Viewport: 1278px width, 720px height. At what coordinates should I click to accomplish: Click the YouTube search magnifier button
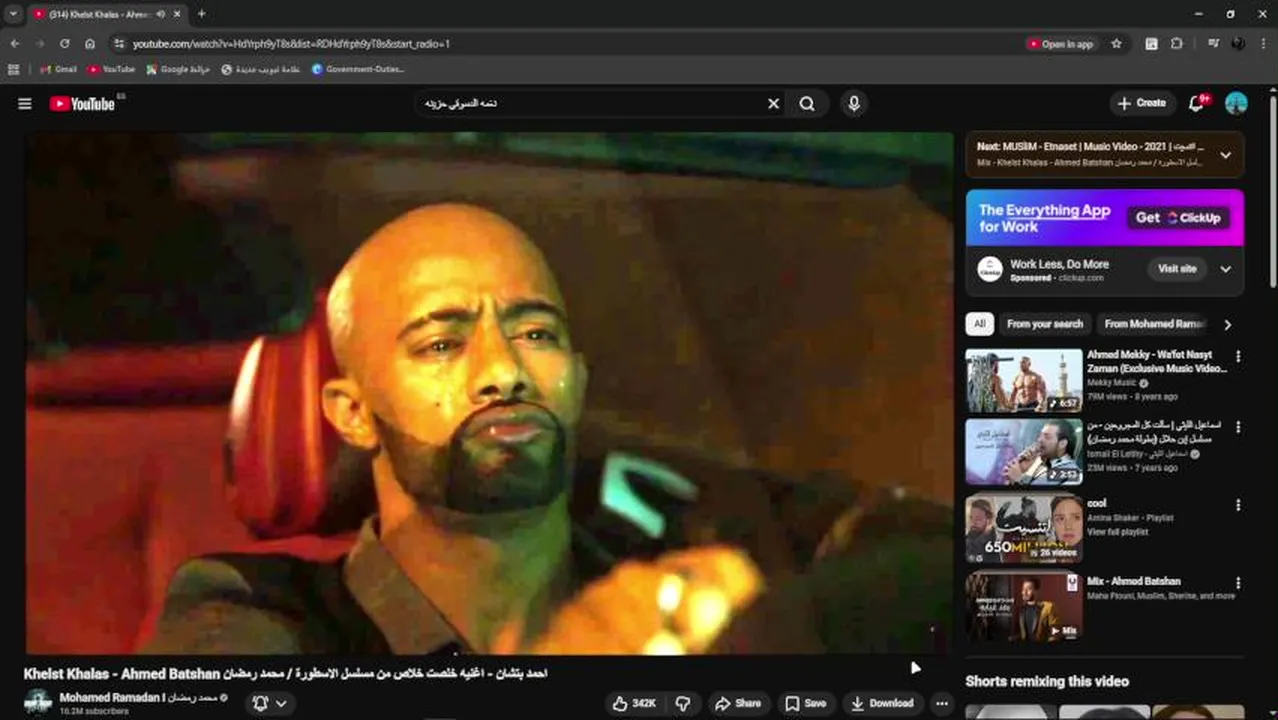[807, 103]
